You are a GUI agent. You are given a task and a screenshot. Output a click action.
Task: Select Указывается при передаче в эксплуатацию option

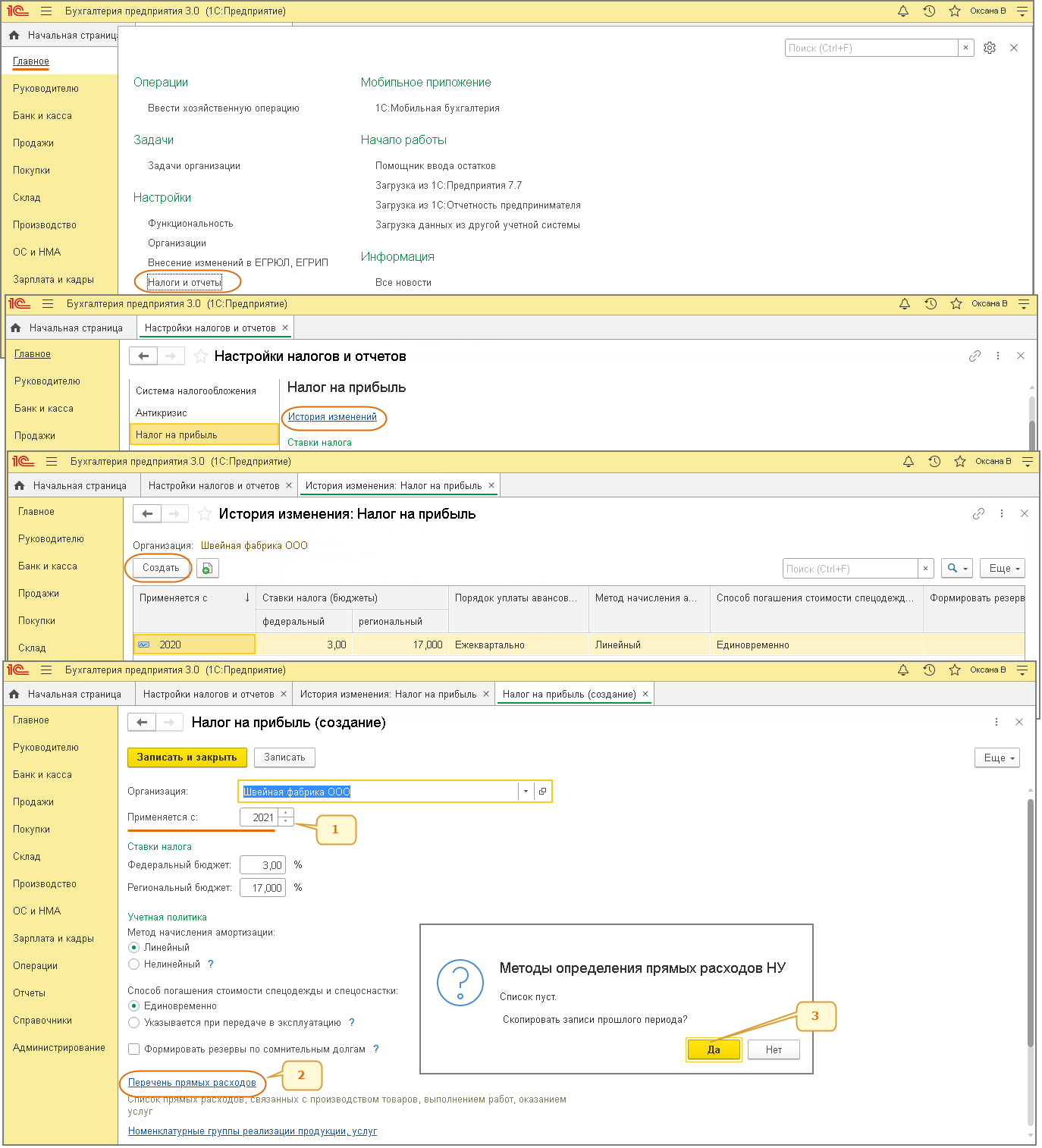(134, 1022)
